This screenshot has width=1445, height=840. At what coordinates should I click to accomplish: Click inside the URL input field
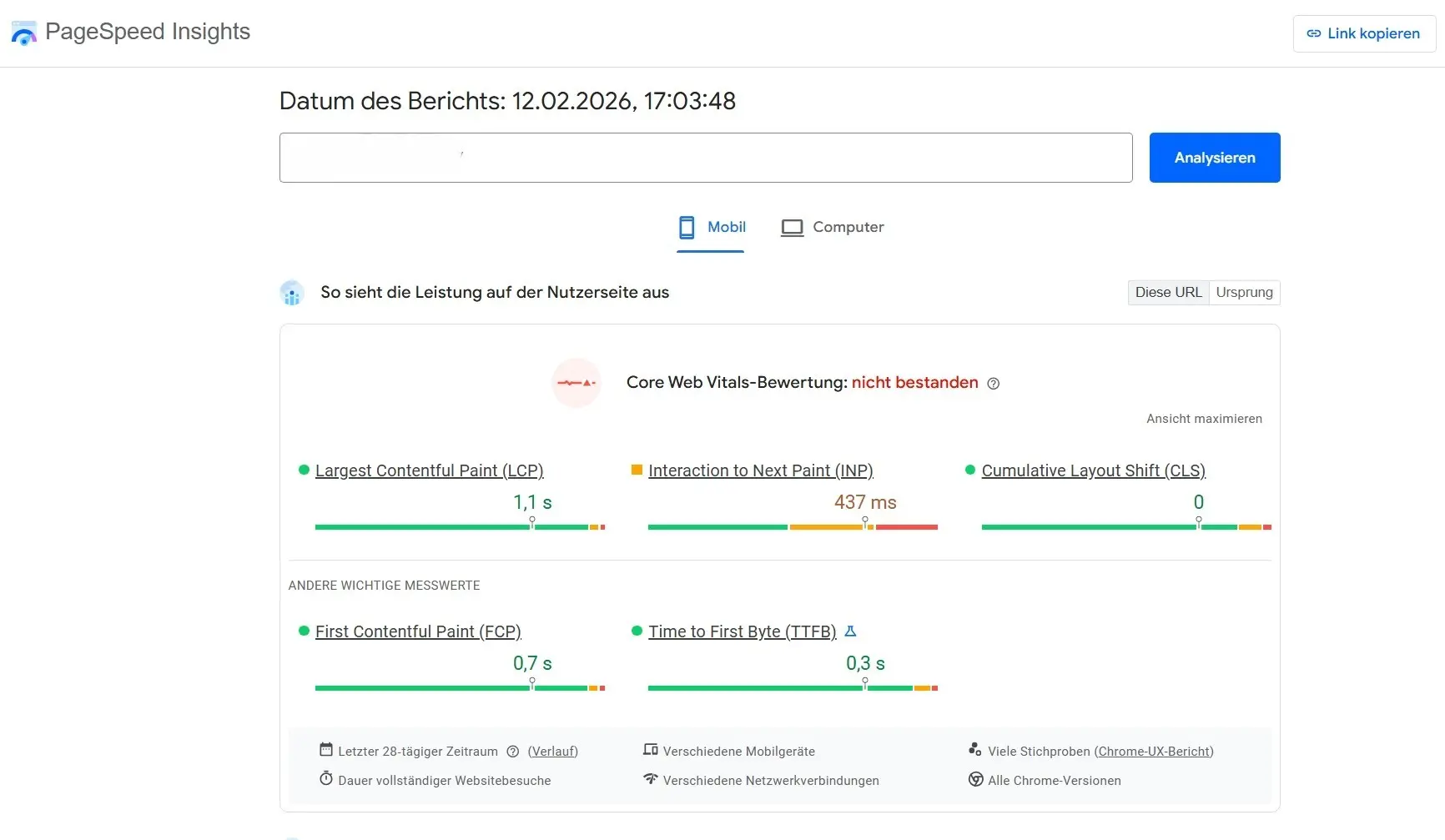[705, 158]
